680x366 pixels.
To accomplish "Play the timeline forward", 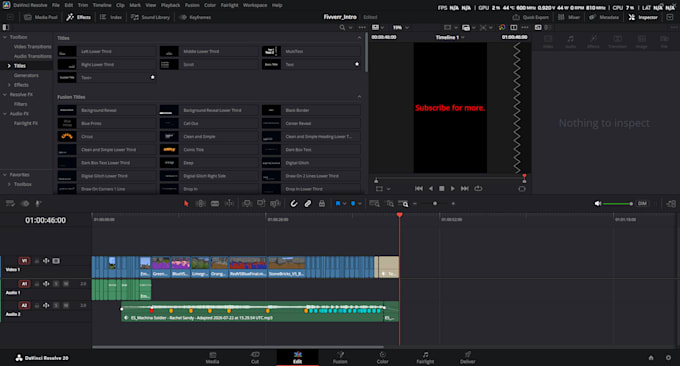I will [453, 189].
